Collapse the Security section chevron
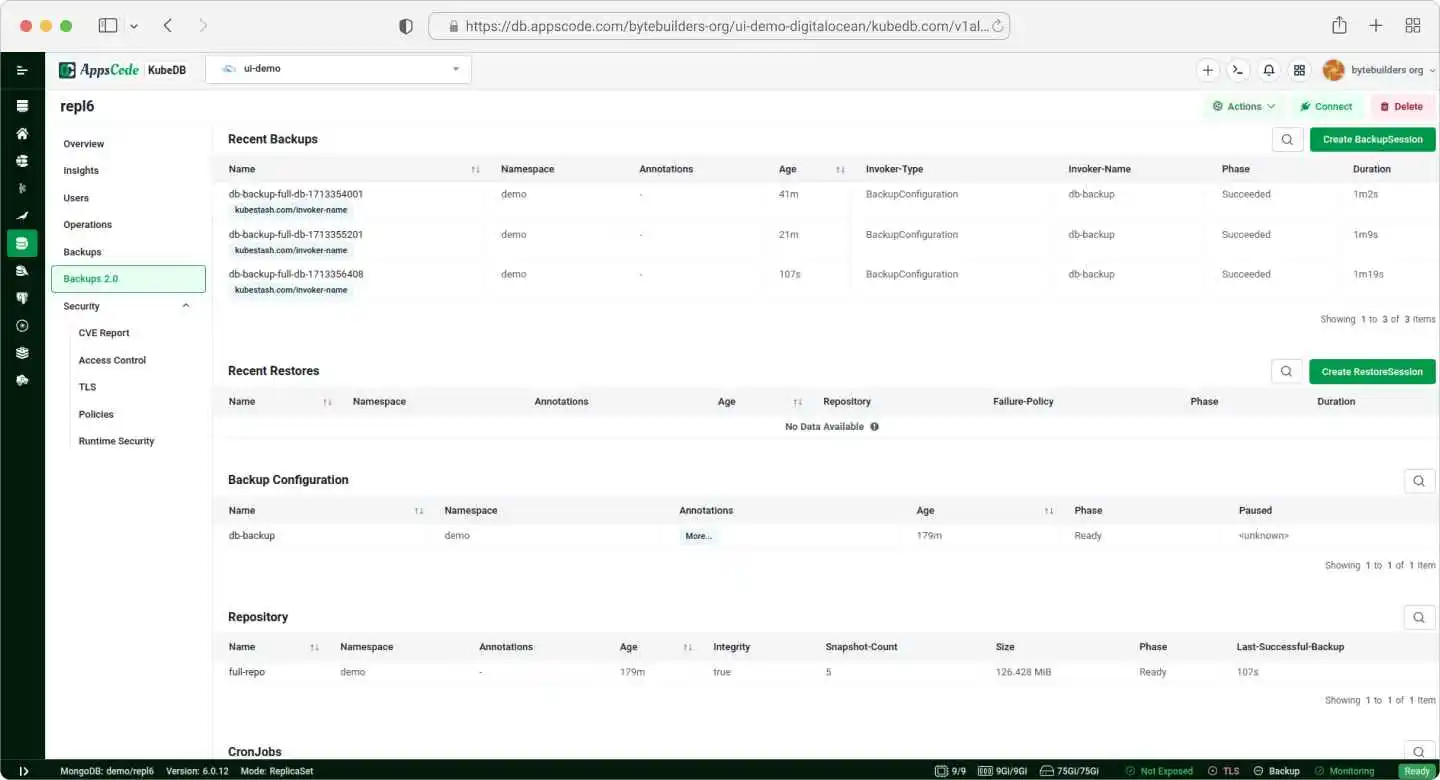 click(x=186, y=306)
